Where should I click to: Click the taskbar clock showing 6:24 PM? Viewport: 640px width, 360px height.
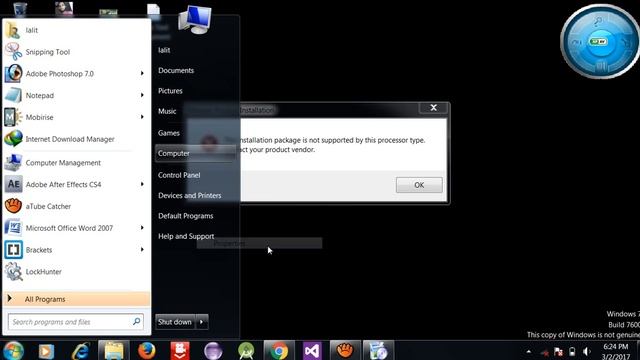pos(616,351)
